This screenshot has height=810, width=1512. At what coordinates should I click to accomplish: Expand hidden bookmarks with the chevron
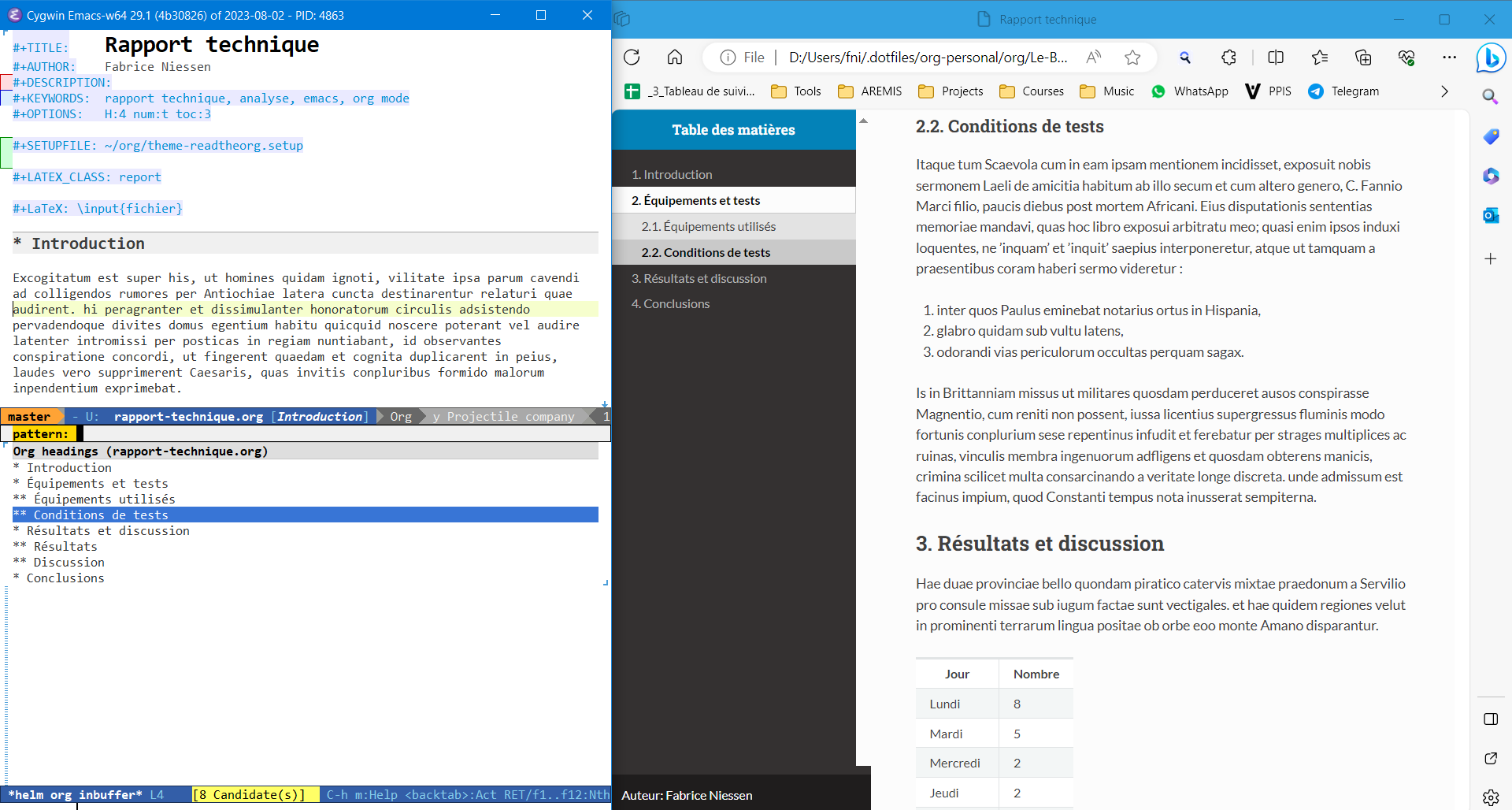click(1444, 91)
